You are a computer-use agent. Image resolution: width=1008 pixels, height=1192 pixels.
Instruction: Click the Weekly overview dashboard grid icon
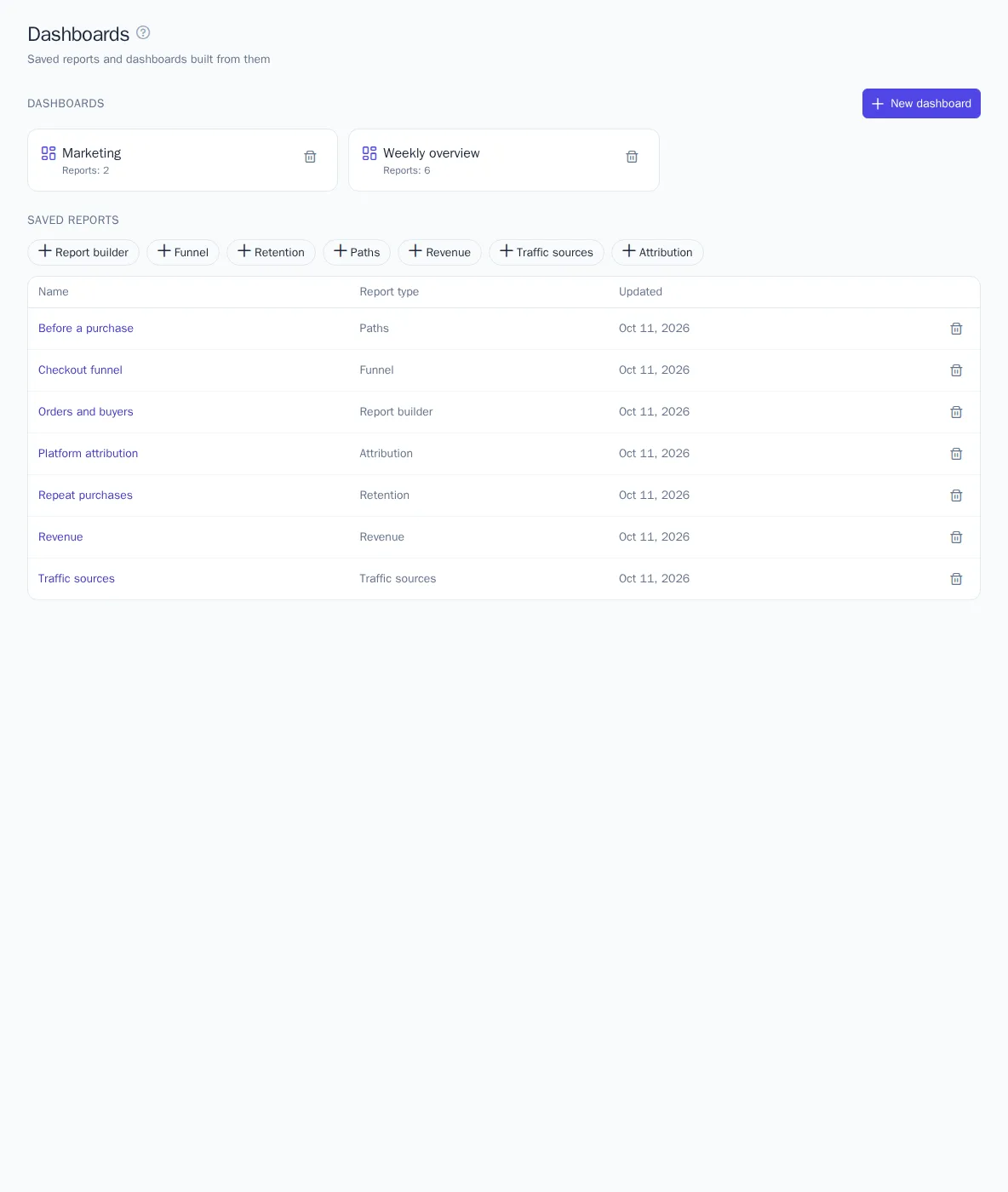[x=369, y=153]
